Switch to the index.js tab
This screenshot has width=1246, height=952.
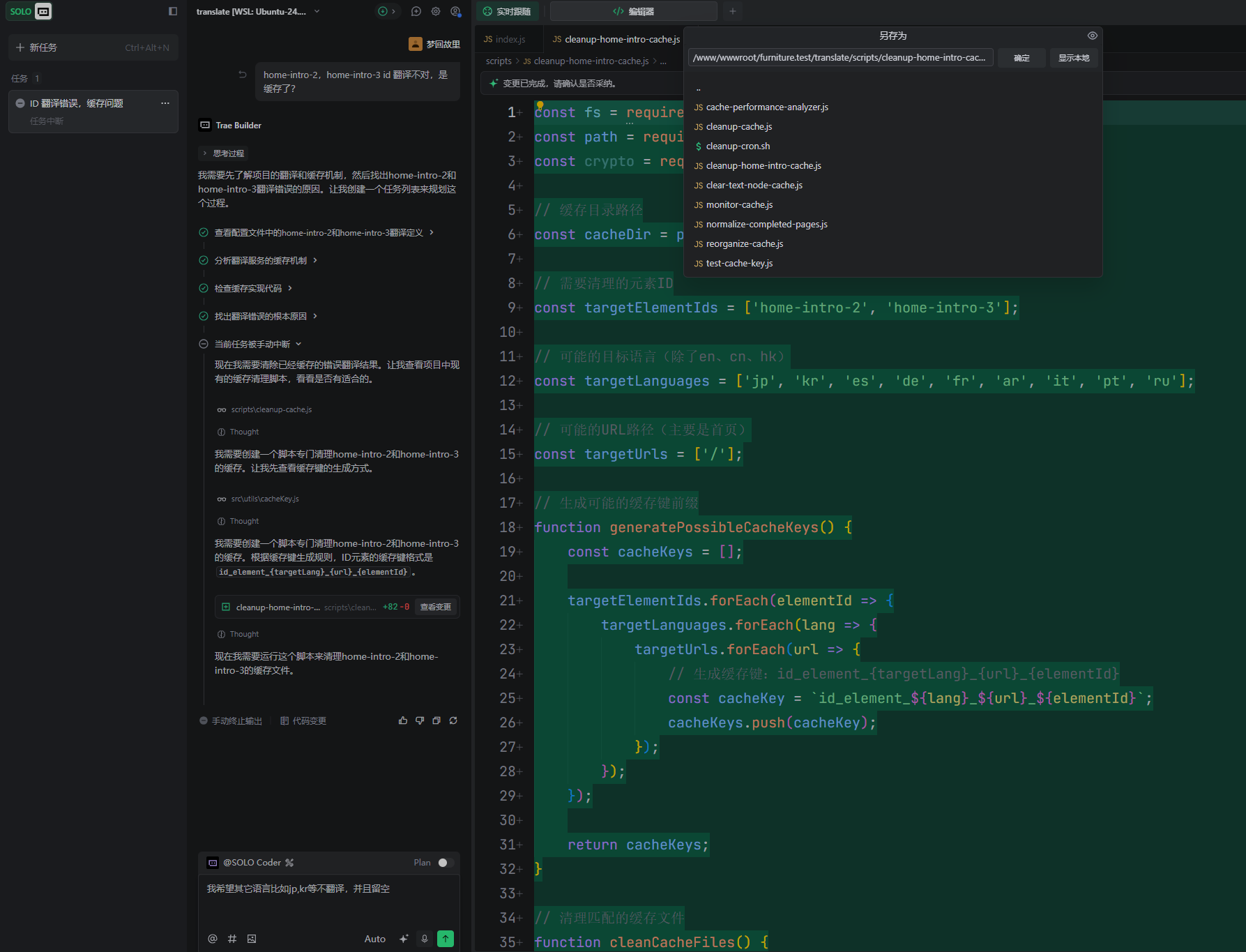click(x=505, y=40)
